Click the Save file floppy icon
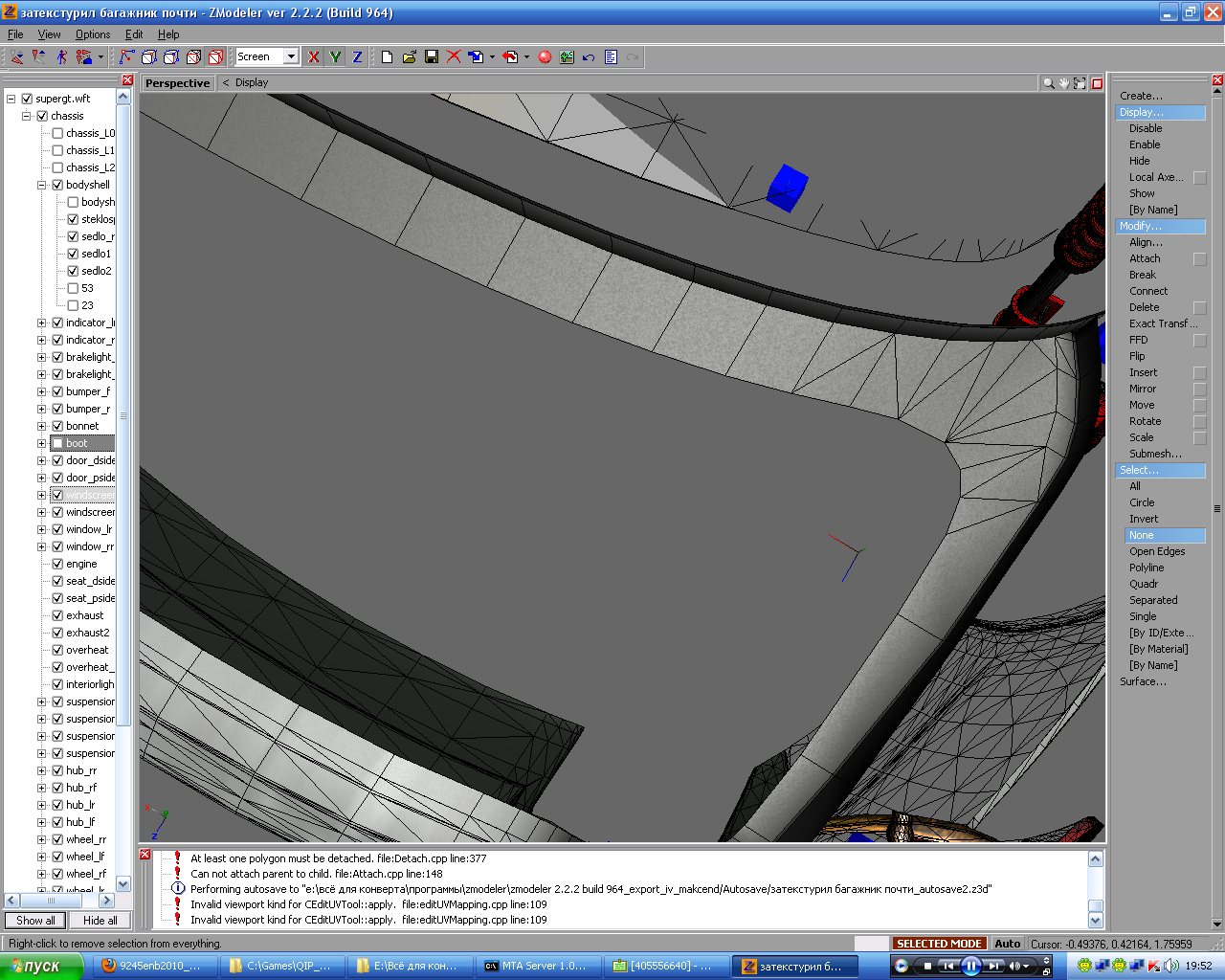The image size is (1225, 980). [432, 57]
